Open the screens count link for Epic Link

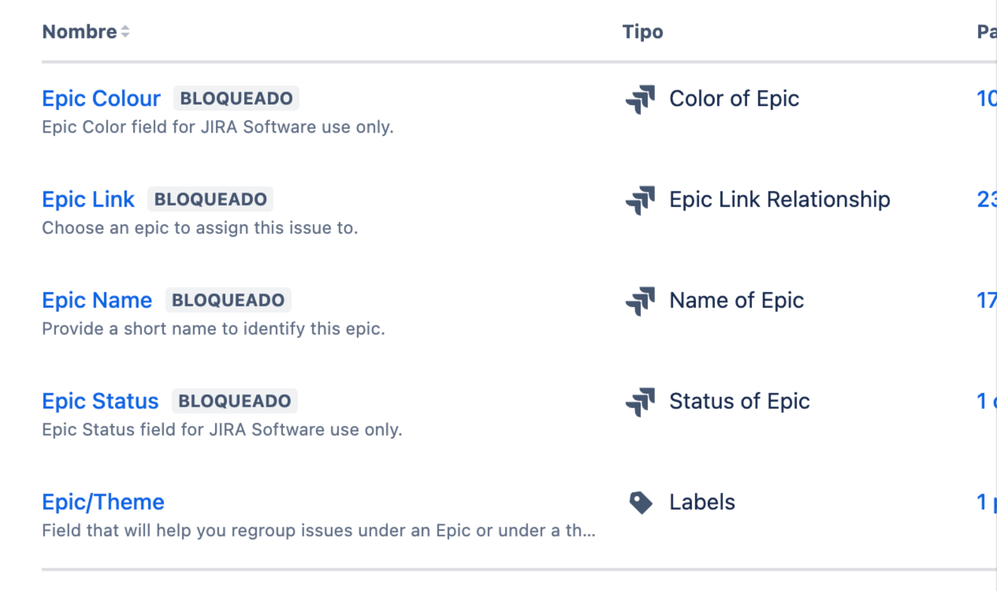coord(987,199)
